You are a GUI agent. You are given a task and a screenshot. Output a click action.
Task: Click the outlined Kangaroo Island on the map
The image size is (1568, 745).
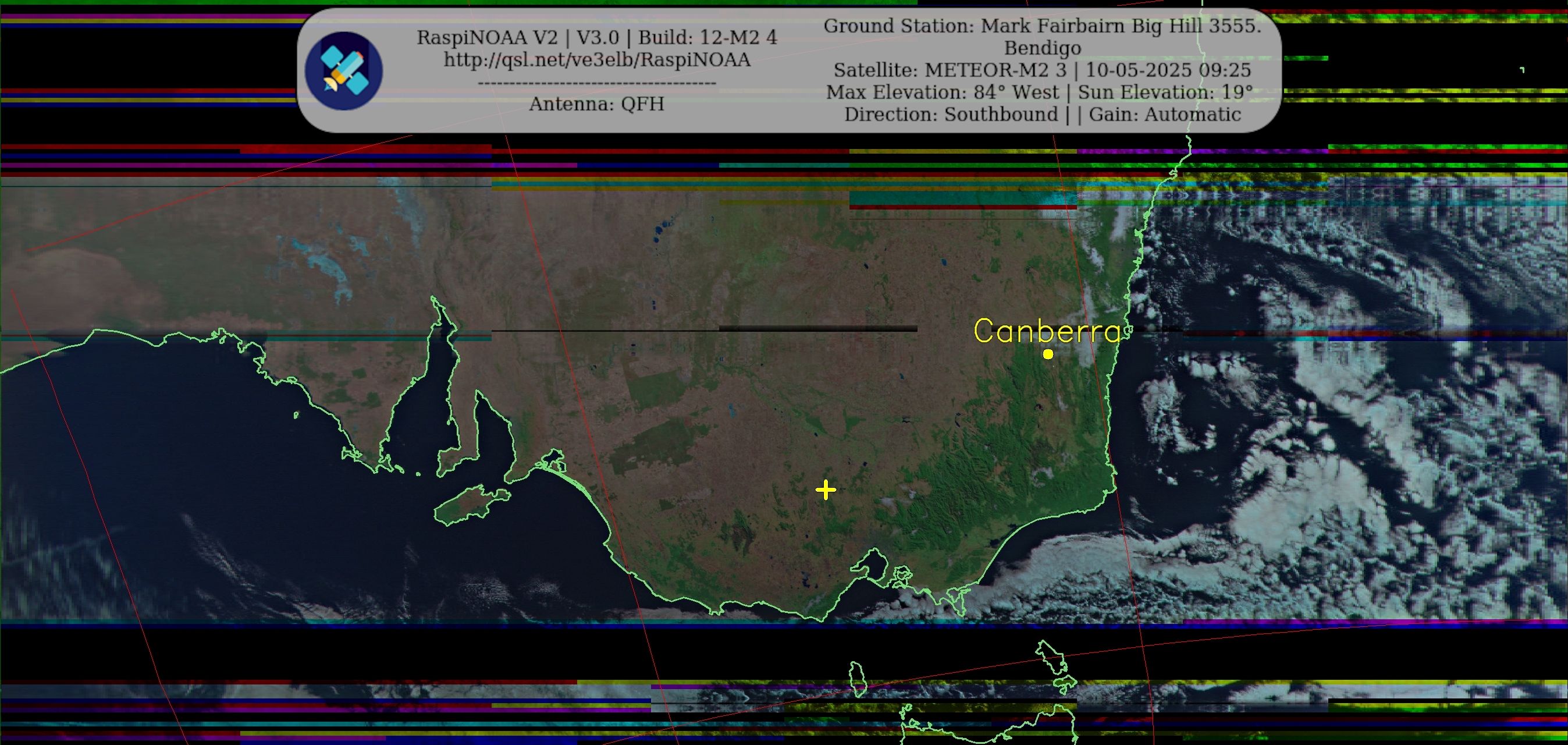click(472, 506)
